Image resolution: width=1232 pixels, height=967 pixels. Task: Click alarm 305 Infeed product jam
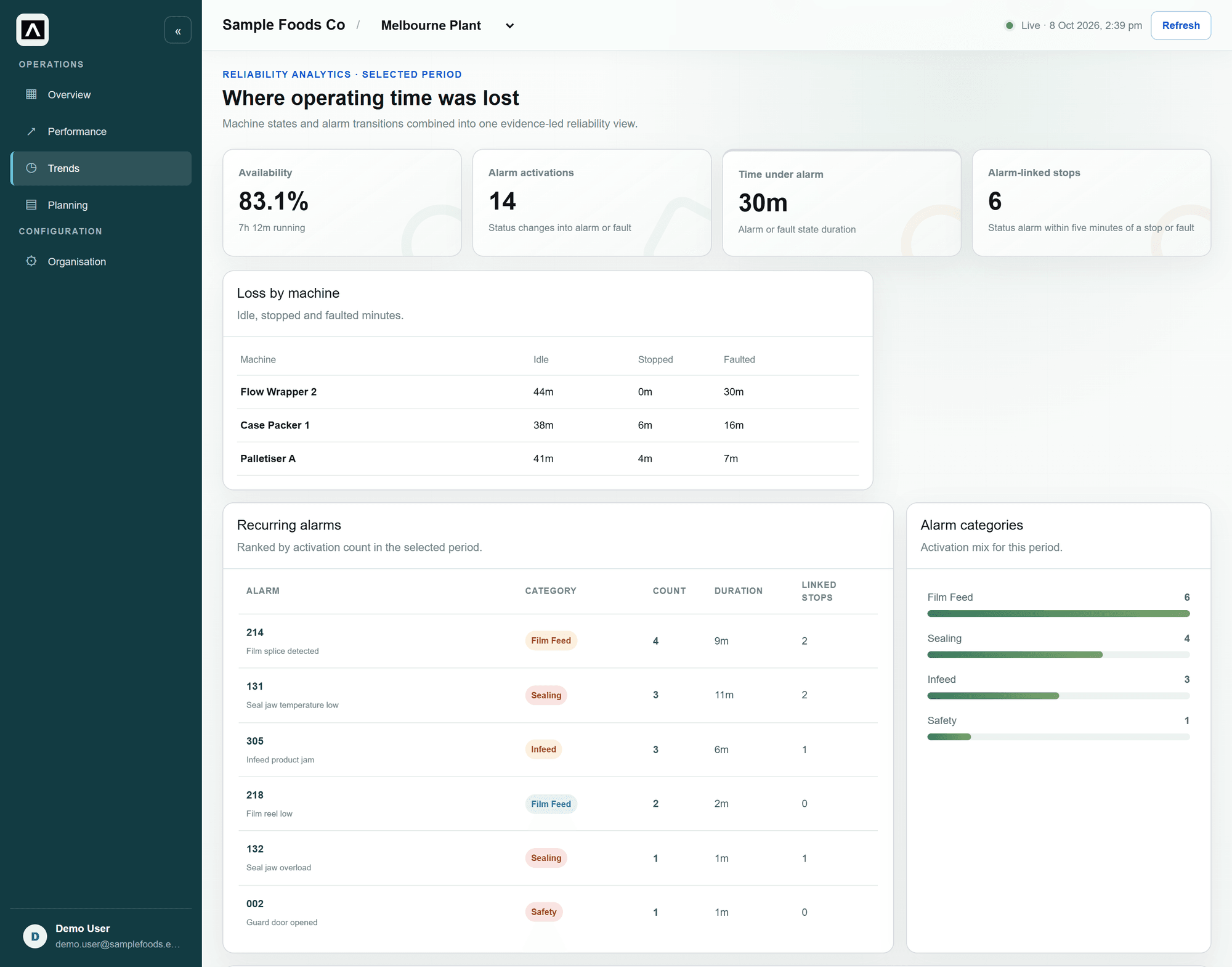tap(558, 749)
